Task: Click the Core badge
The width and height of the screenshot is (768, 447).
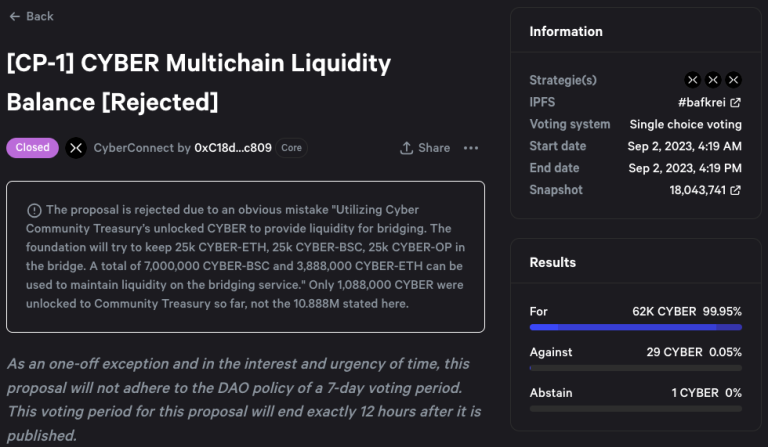Action: [x=291, y=148]
